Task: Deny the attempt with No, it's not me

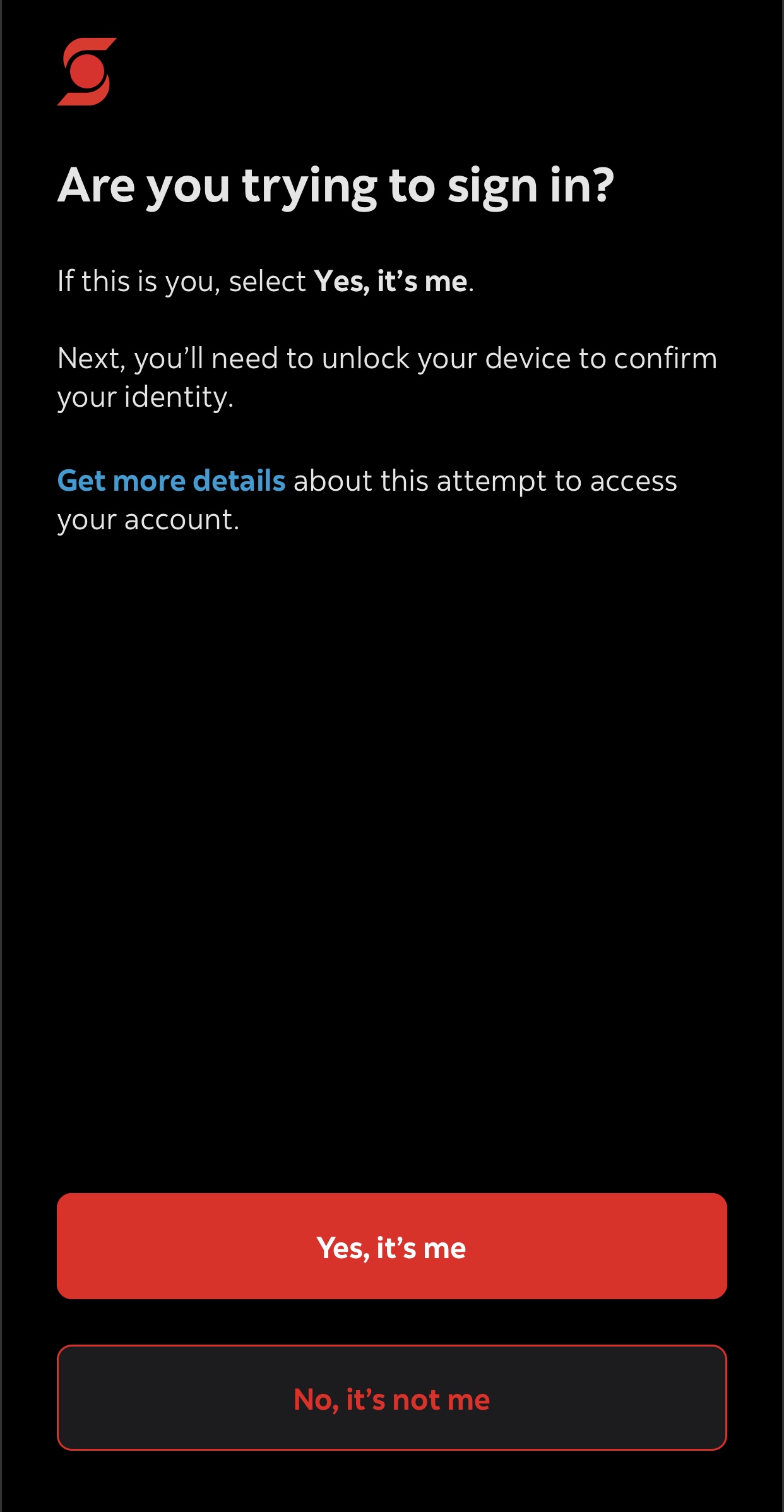Action: tap(392, 1398)
